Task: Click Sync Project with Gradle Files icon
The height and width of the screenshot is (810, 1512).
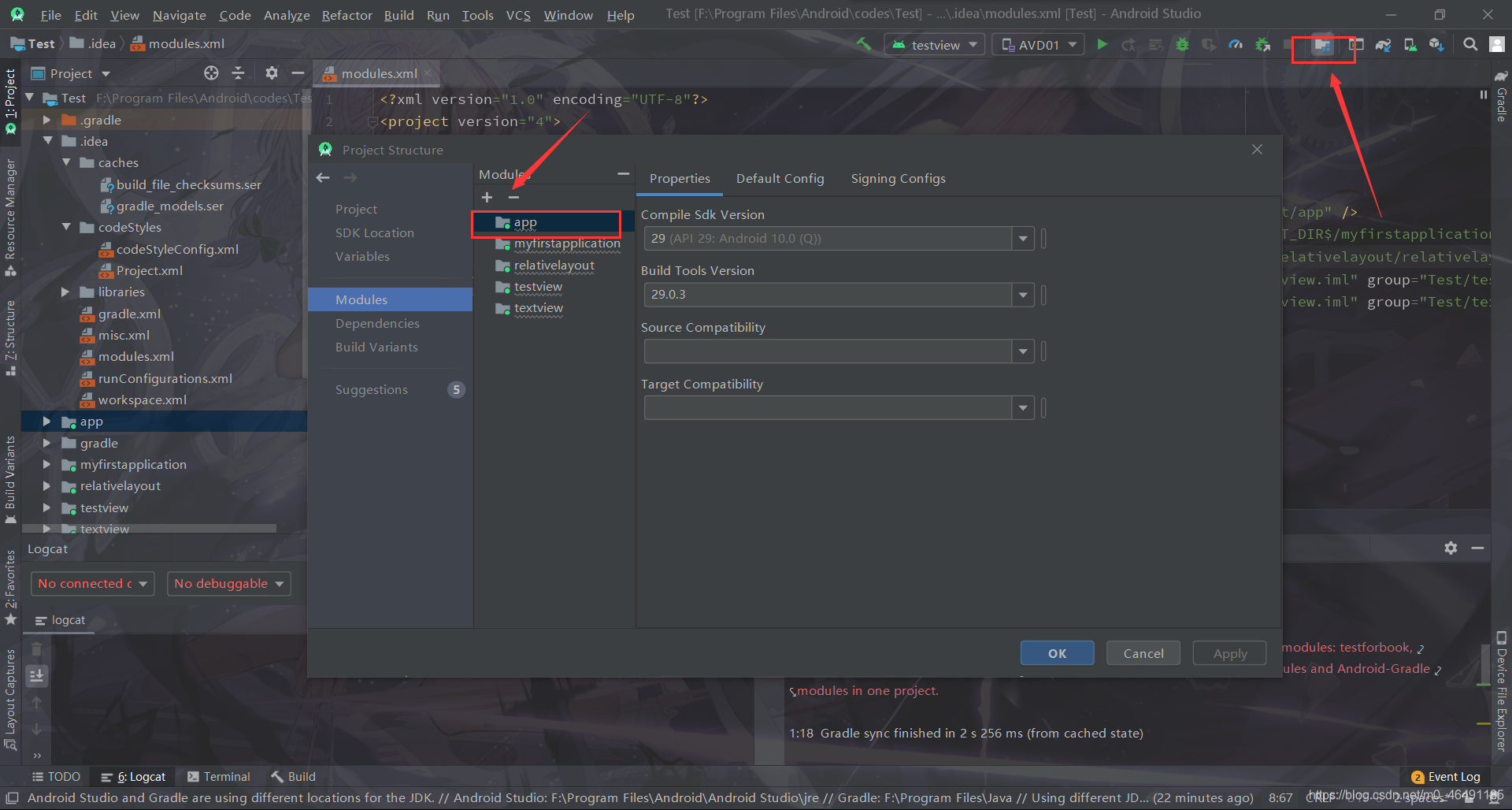Action: coord(1383,45)
